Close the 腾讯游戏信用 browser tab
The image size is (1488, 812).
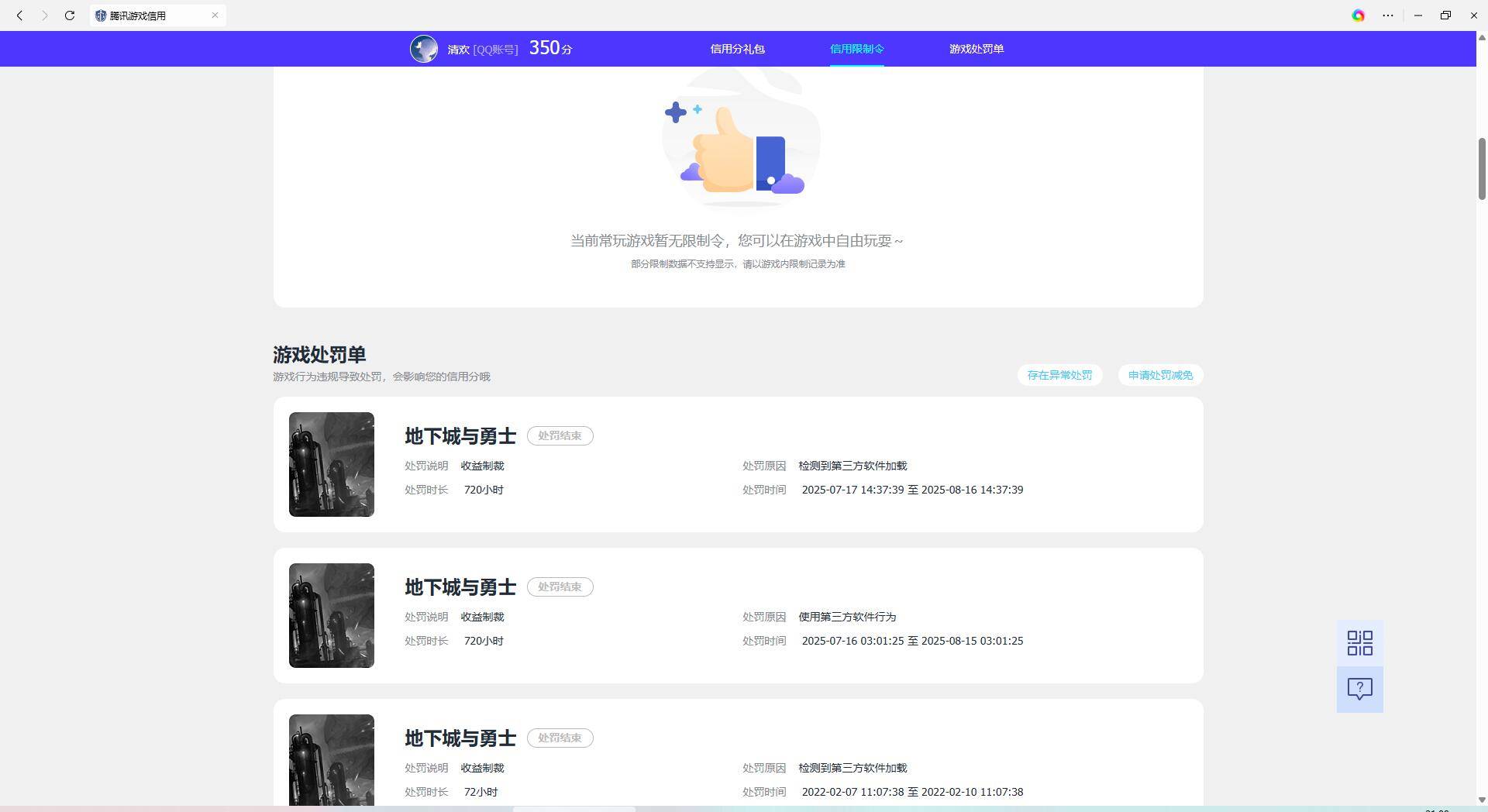[215, 15]
